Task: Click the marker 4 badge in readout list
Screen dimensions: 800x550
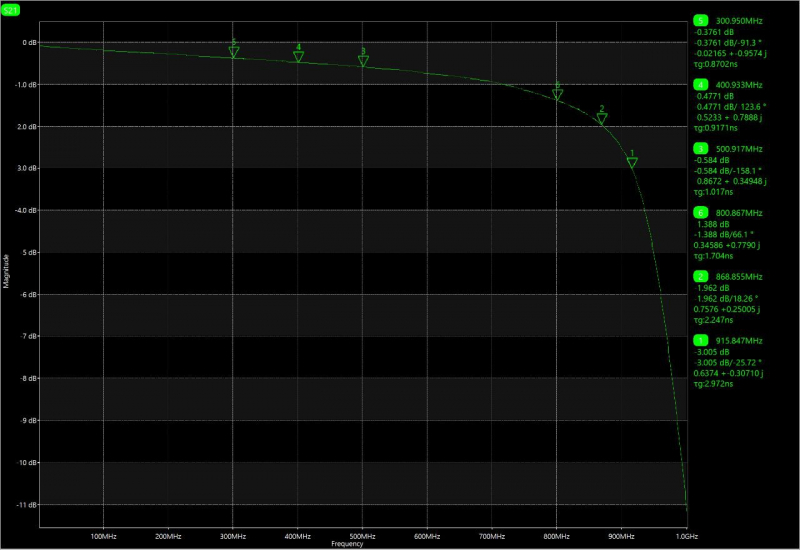Action: click(x=701, y=85)
